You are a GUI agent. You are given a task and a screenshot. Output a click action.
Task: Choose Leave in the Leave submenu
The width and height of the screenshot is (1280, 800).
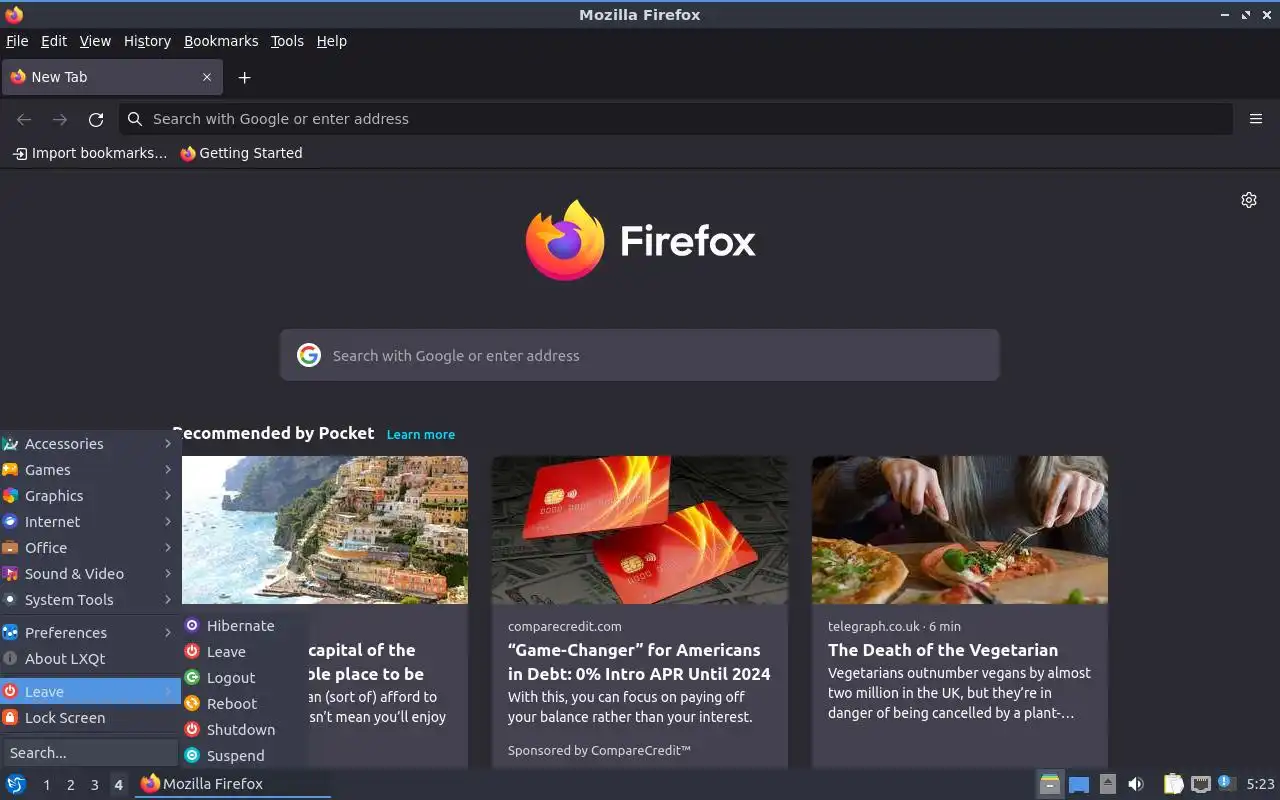[x=244, y=652]
